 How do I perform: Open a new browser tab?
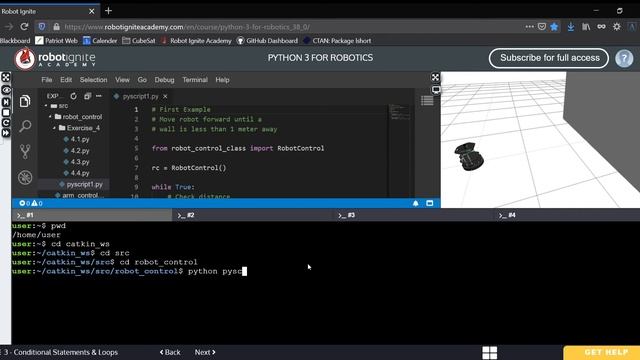pyautogui.click(x=108, y=11)
